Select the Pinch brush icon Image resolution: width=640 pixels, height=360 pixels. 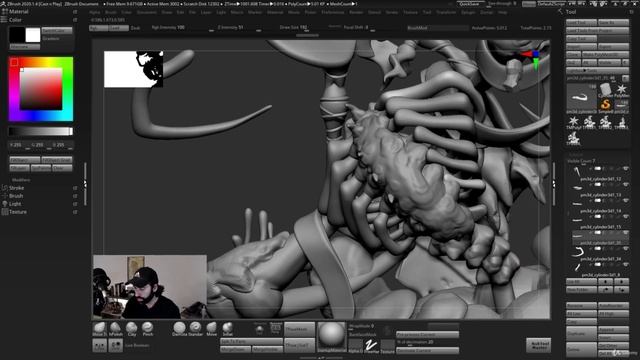click(x=147, y=329)
